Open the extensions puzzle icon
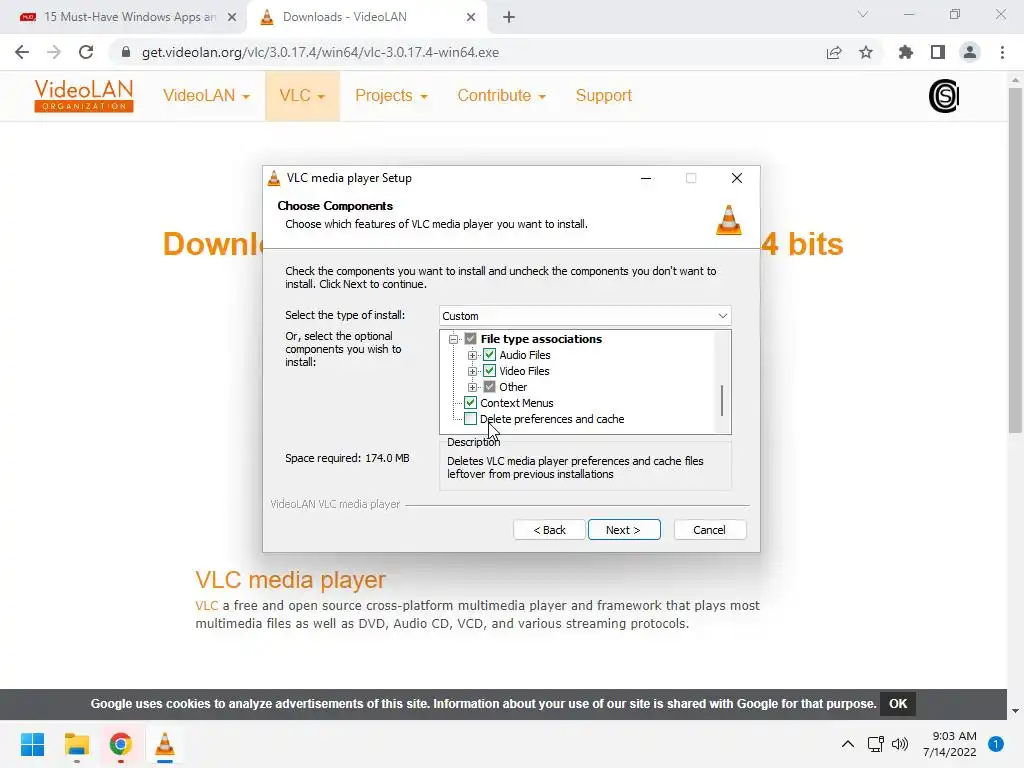This screenshot has height=768, width=1024. click(x=906, y=52)
